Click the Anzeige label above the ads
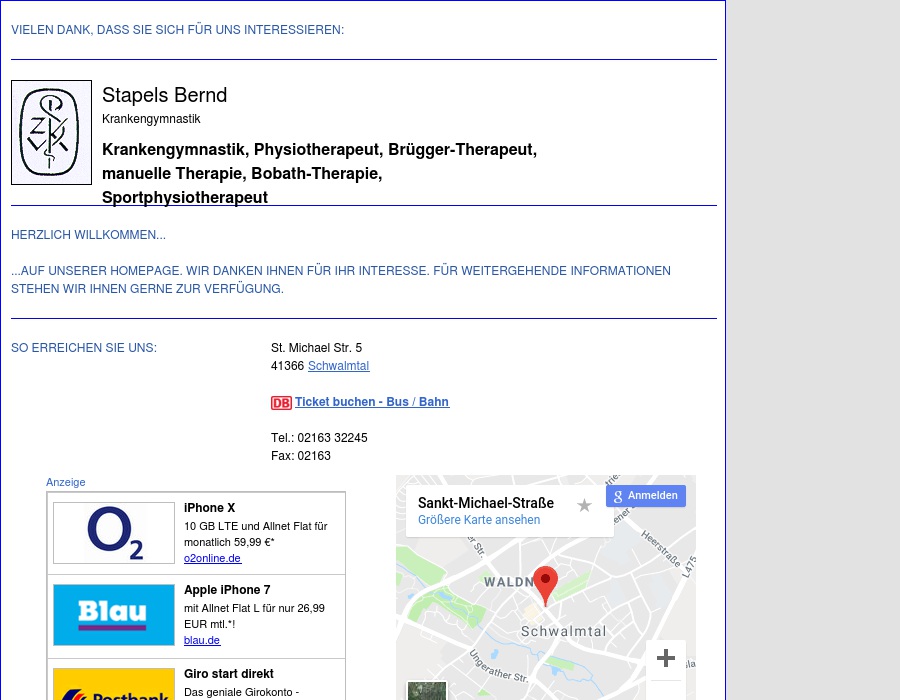This screenshot has height=700, width=900. 65,482
